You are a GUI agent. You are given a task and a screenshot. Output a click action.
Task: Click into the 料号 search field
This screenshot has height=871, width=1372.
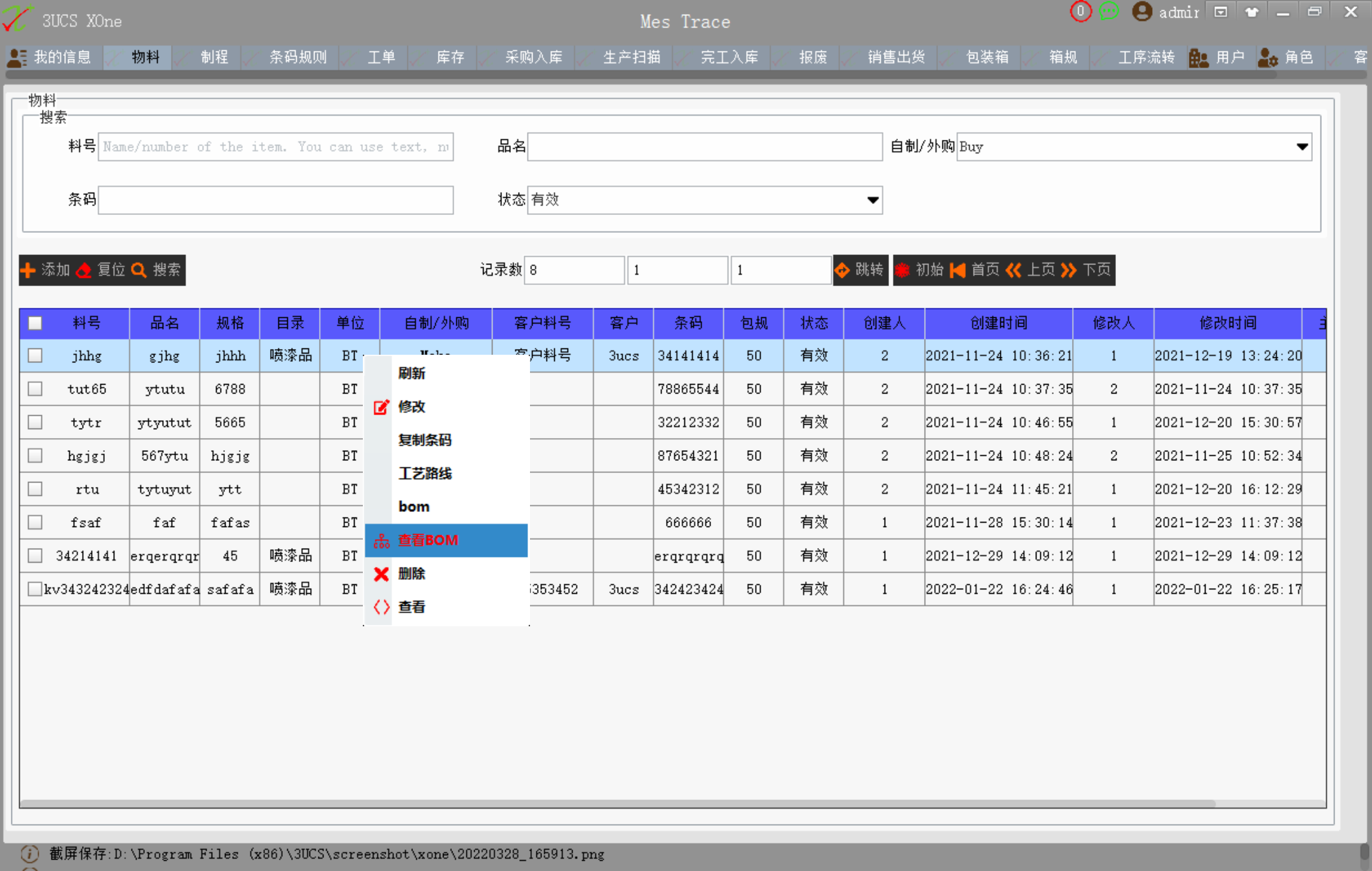click(276, 147)
